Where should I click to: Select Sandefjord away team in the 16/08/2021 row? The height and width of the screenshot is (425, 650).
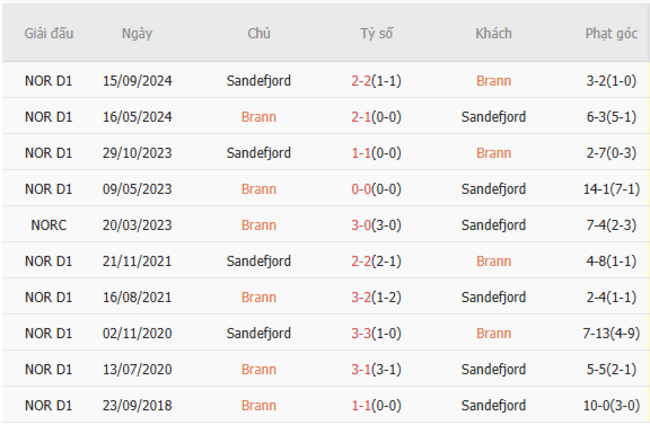[493, 297]
